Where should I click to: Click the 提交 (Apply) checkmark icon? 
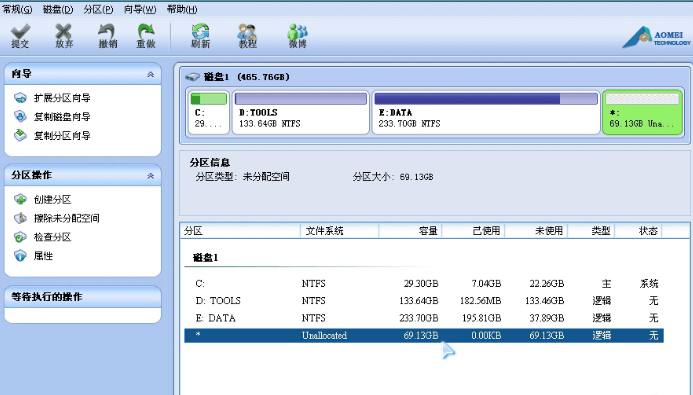20,32
